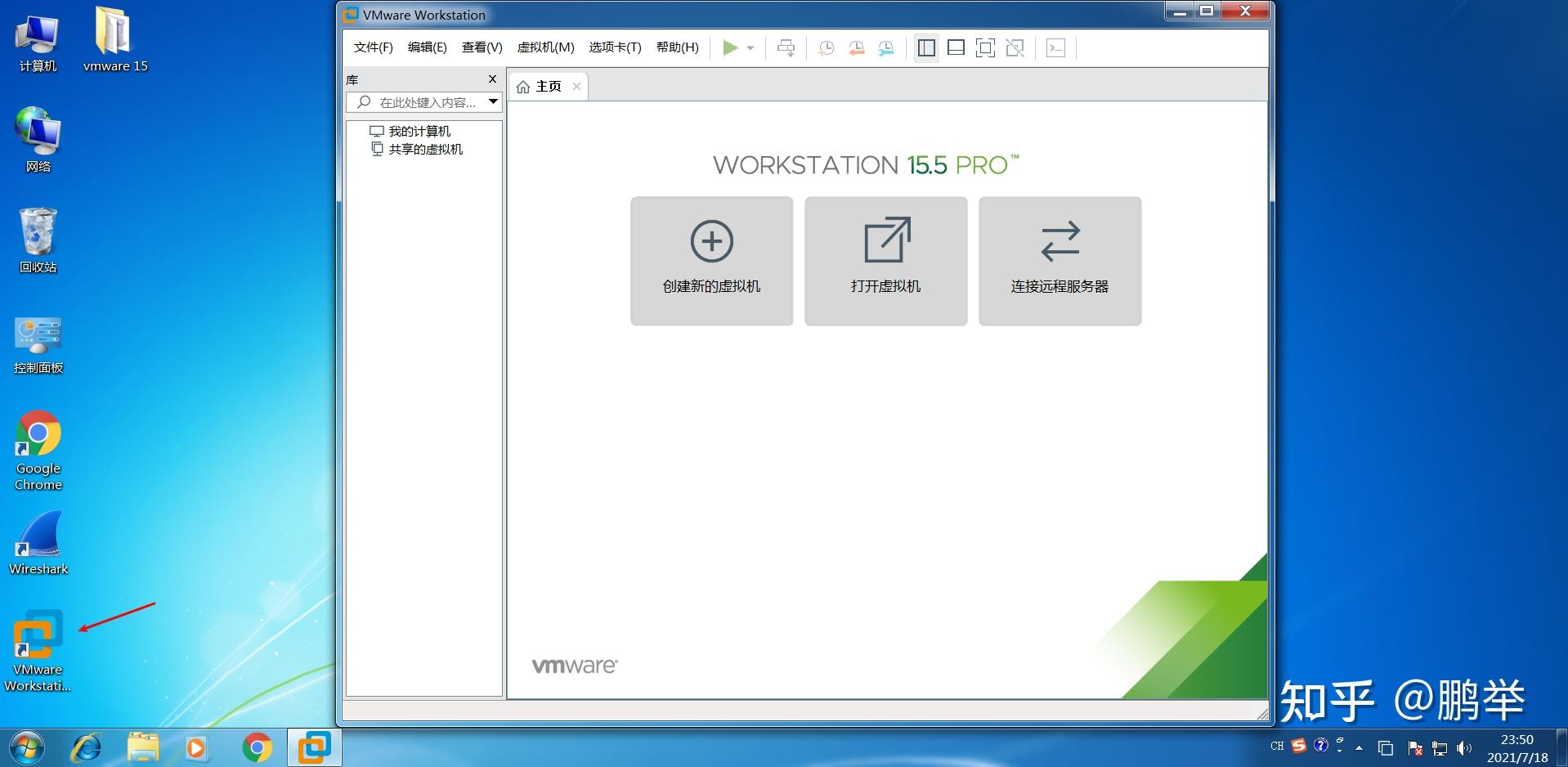Viewport: 1568px width, 767px height.
Task: Click the volume speaker tray icon
Action: pyautogui.click(x=1463, y=748)
